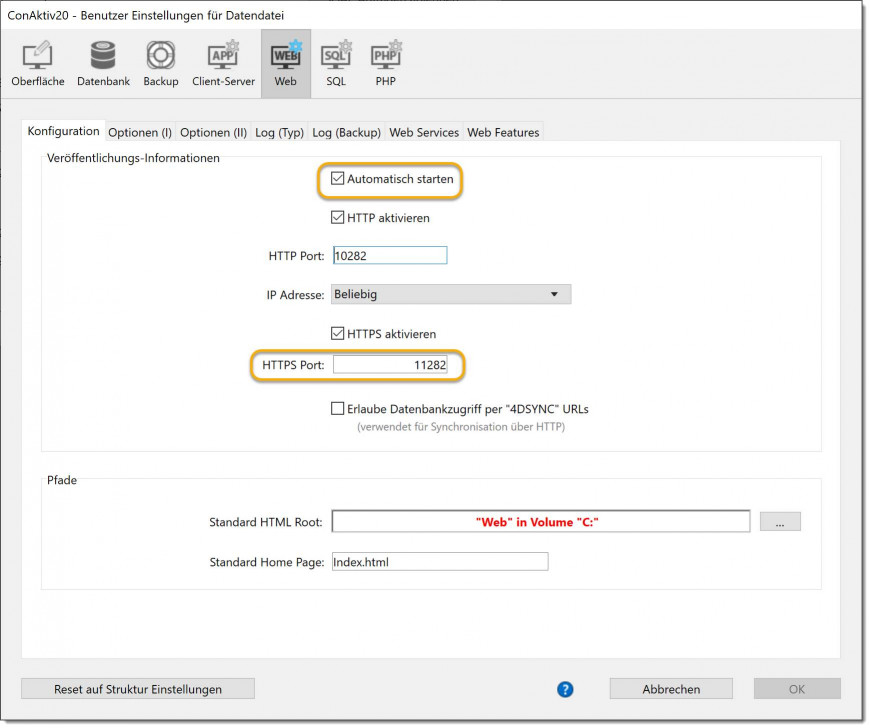The image size is (870, 728).
Task: Open the Web Services tab
Action: click(x=424, y=132)
